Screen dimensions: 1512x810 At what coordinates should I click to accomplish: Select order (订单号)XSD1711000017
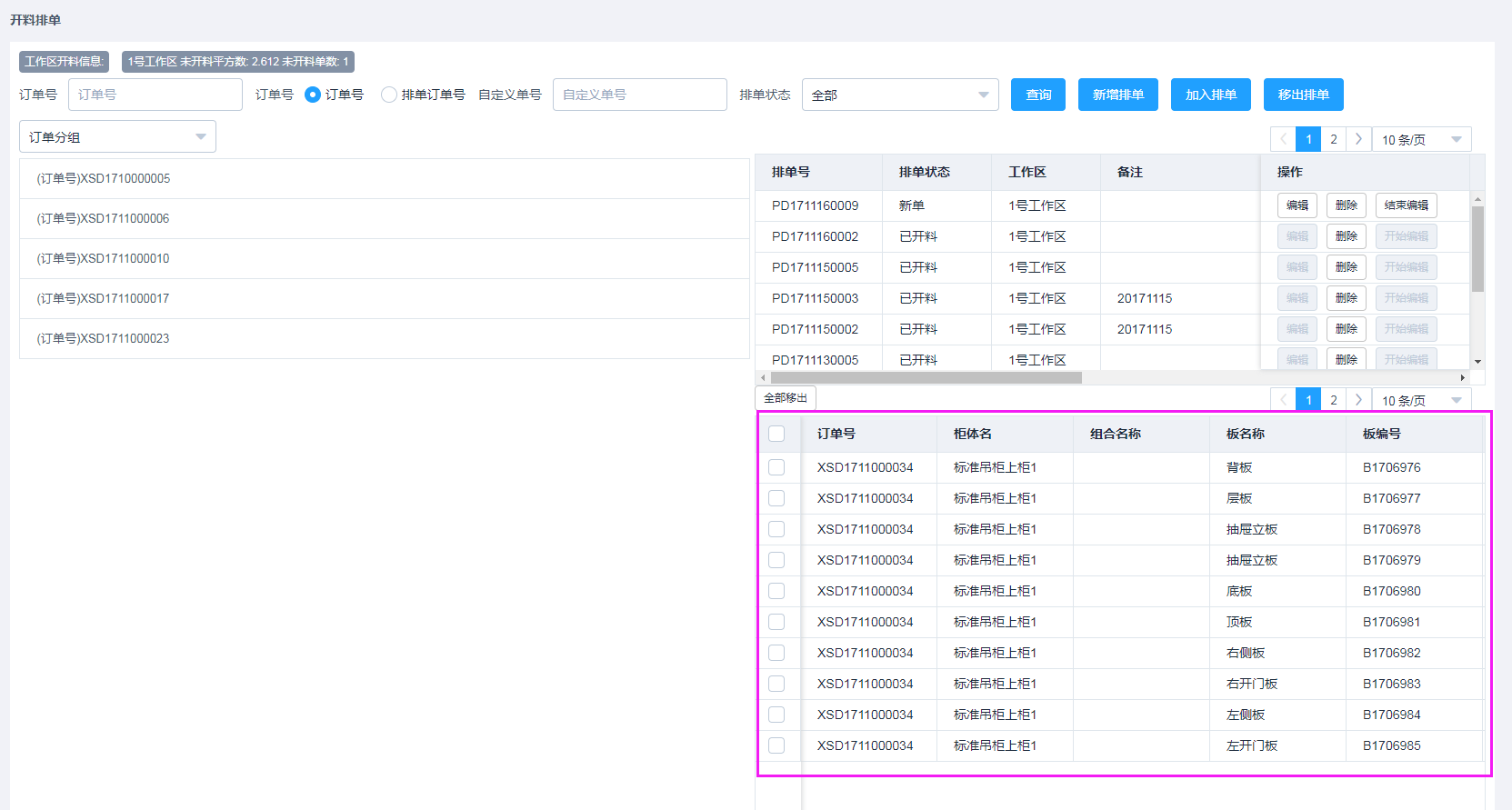[384, 299]
